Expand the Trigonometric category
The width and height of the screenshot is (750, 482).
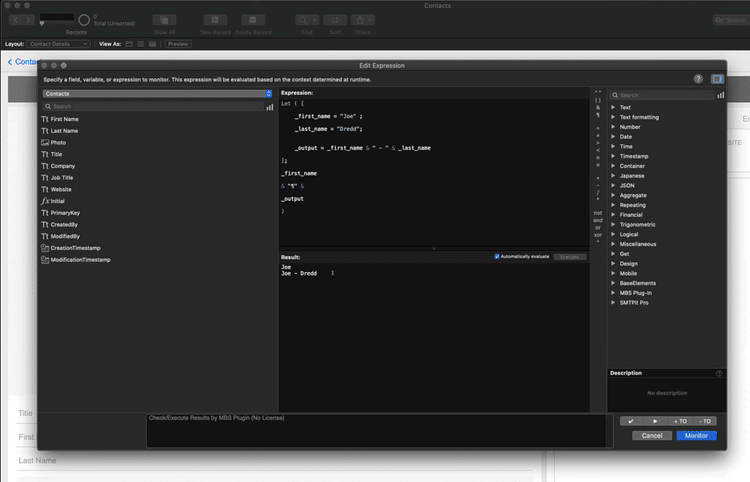[x=613, y=224]
